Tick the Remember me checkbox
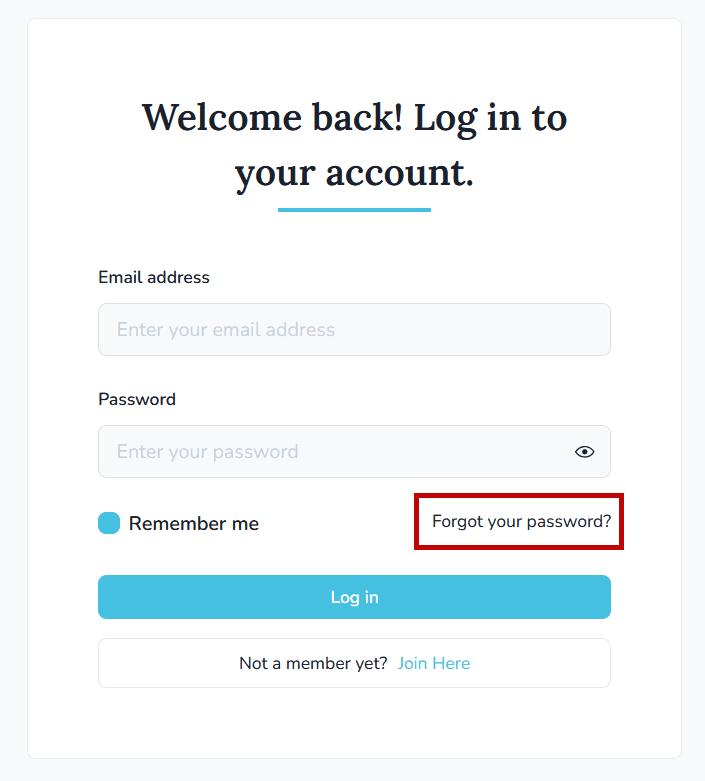This screenshot has height=781, width=705. click(x=109, y=523)
